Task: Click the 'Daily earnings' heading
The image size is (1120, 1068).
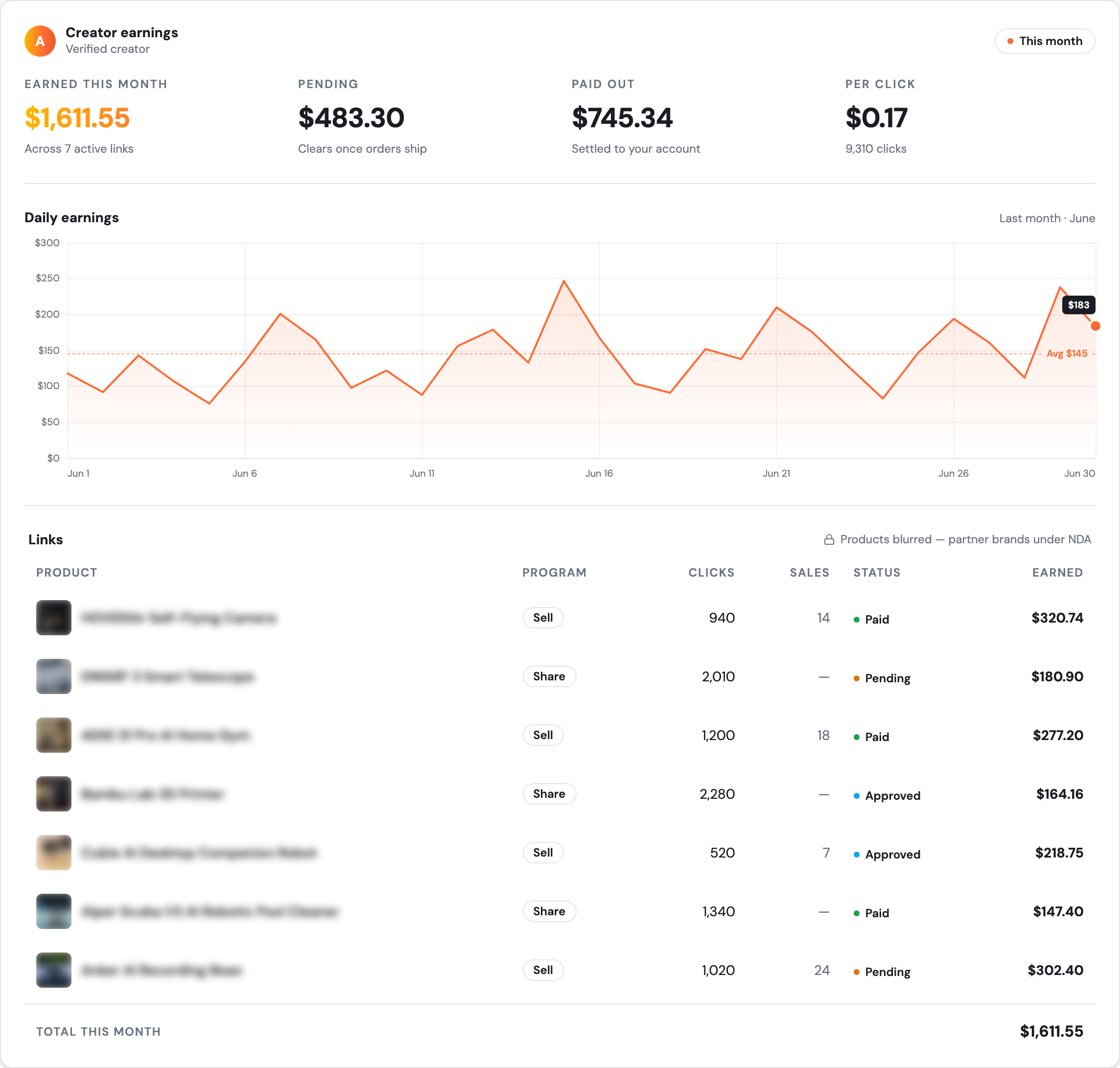Action: point(72,217)
